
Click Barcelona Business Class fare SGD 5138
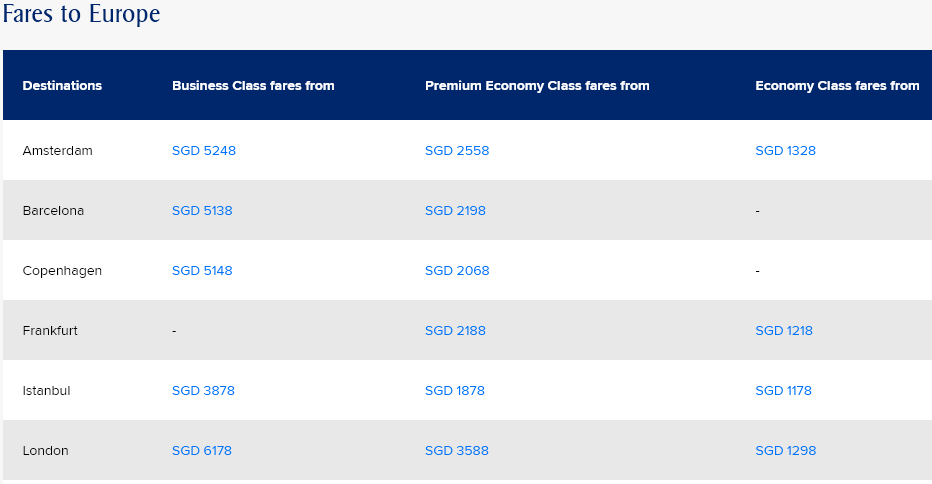tap(202, 211)
